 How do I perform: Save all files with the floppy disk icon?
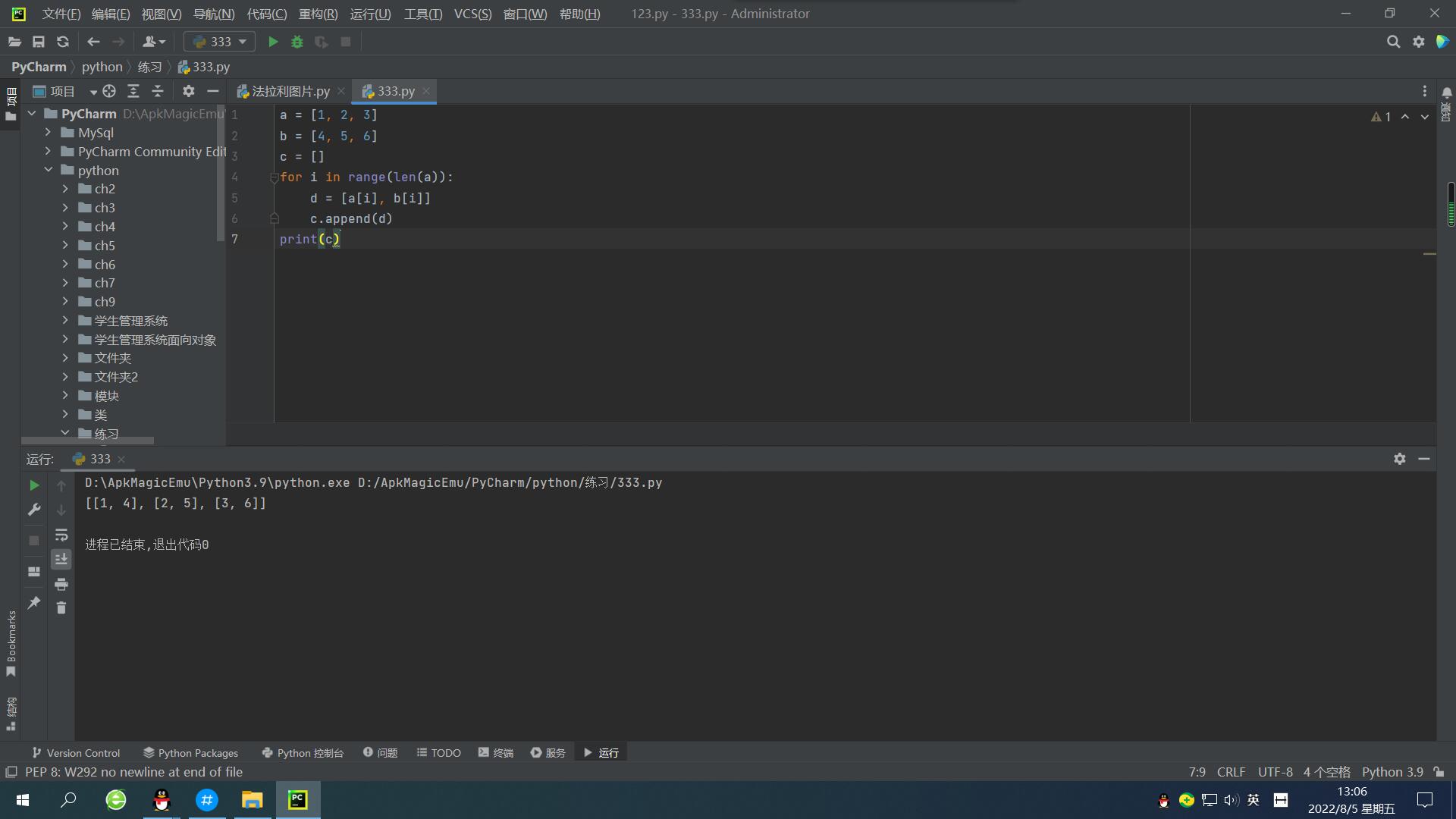coord(39,42)
